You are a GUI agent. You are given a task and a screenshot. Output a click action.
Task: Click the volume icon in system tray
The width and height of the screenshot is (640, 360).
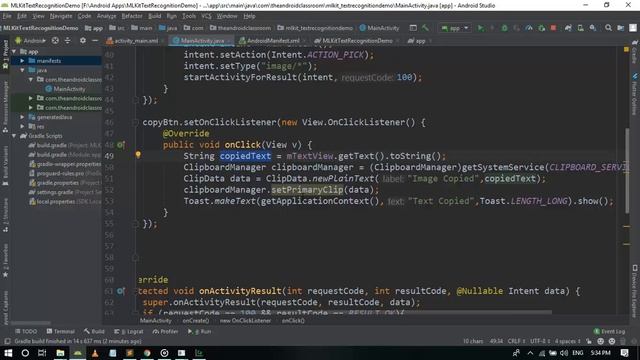(x=564, y=353)
